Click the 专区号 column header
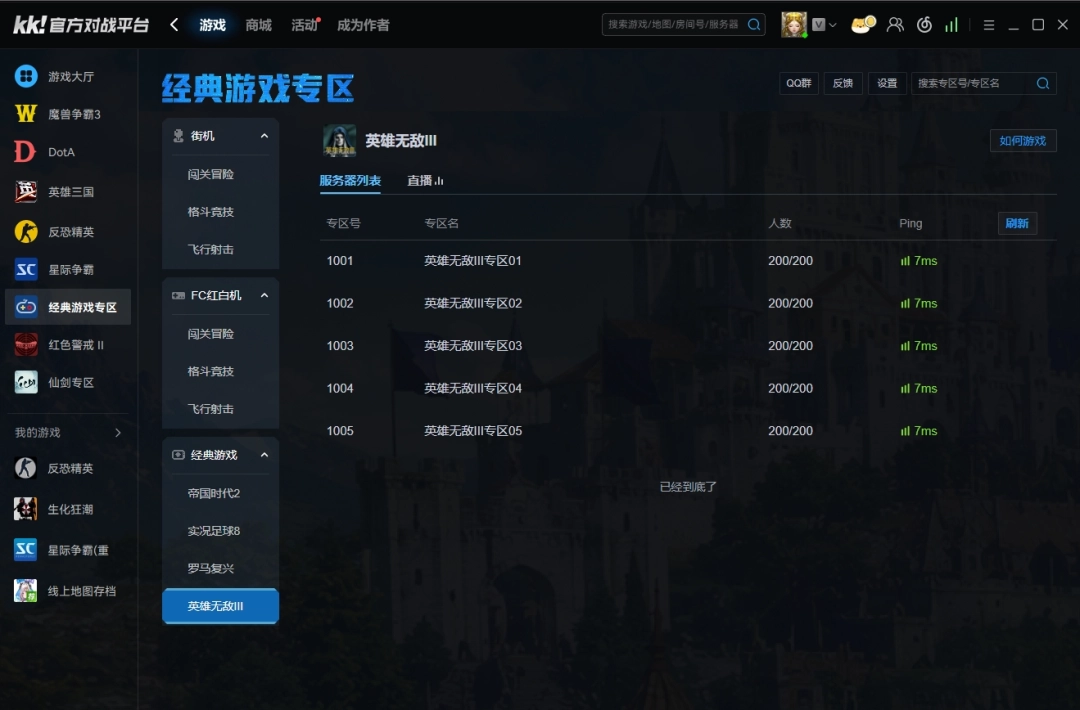Viewport: 1080px width, 710px height. click(343, 223)
